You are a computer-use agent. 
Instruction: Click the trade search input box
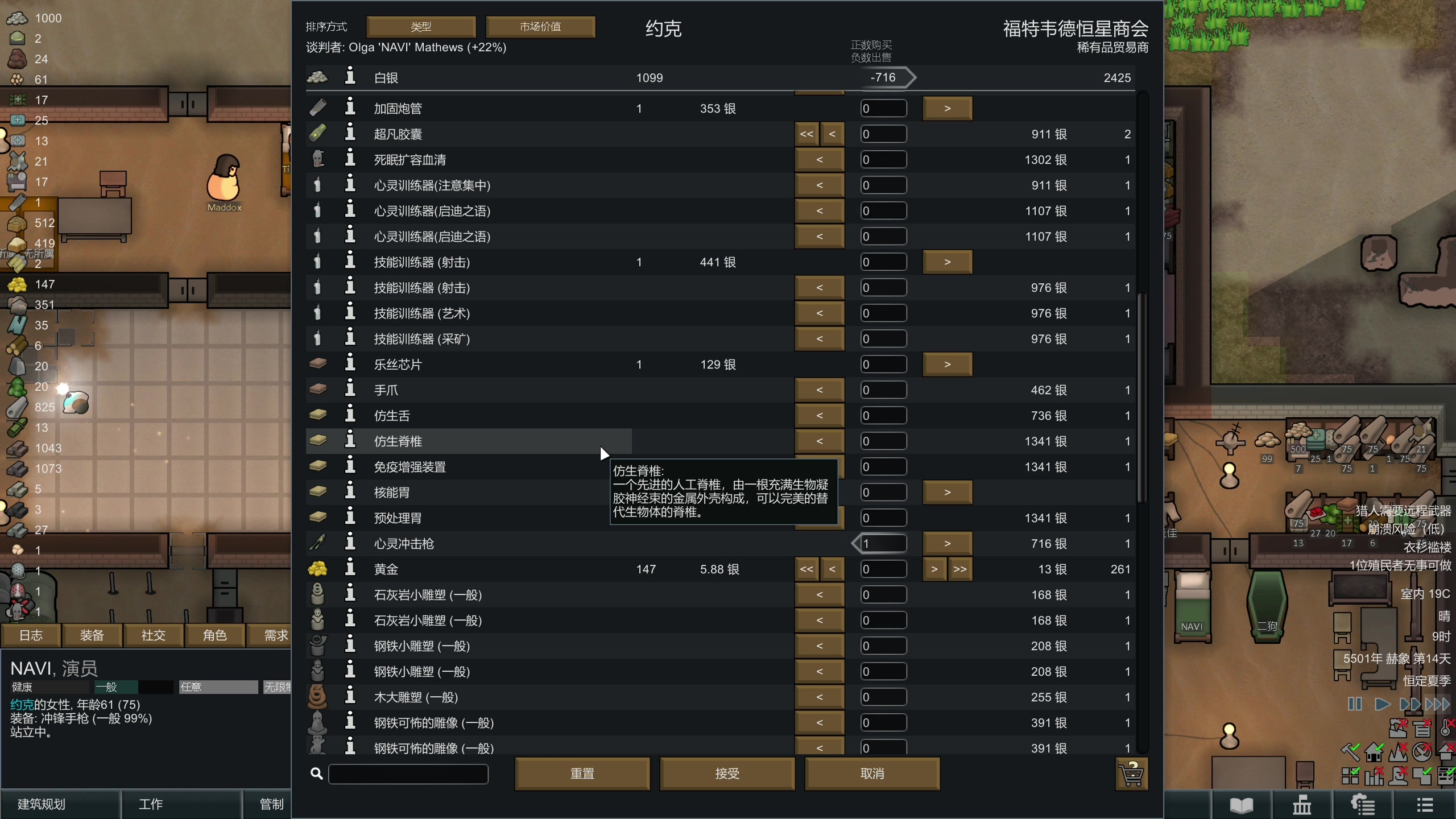click(408, 773)
